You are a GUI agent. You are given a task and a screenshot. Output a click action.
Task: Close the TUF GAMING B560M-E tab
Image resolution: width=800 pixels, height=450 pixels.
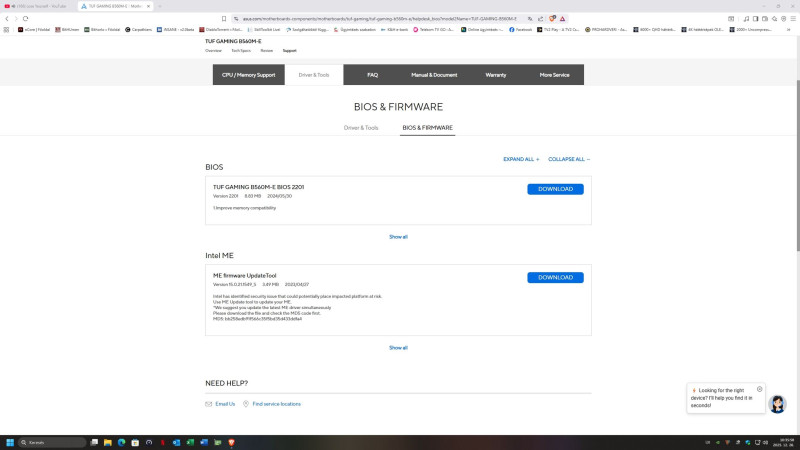pyautogui.click(x=148, y=6)
